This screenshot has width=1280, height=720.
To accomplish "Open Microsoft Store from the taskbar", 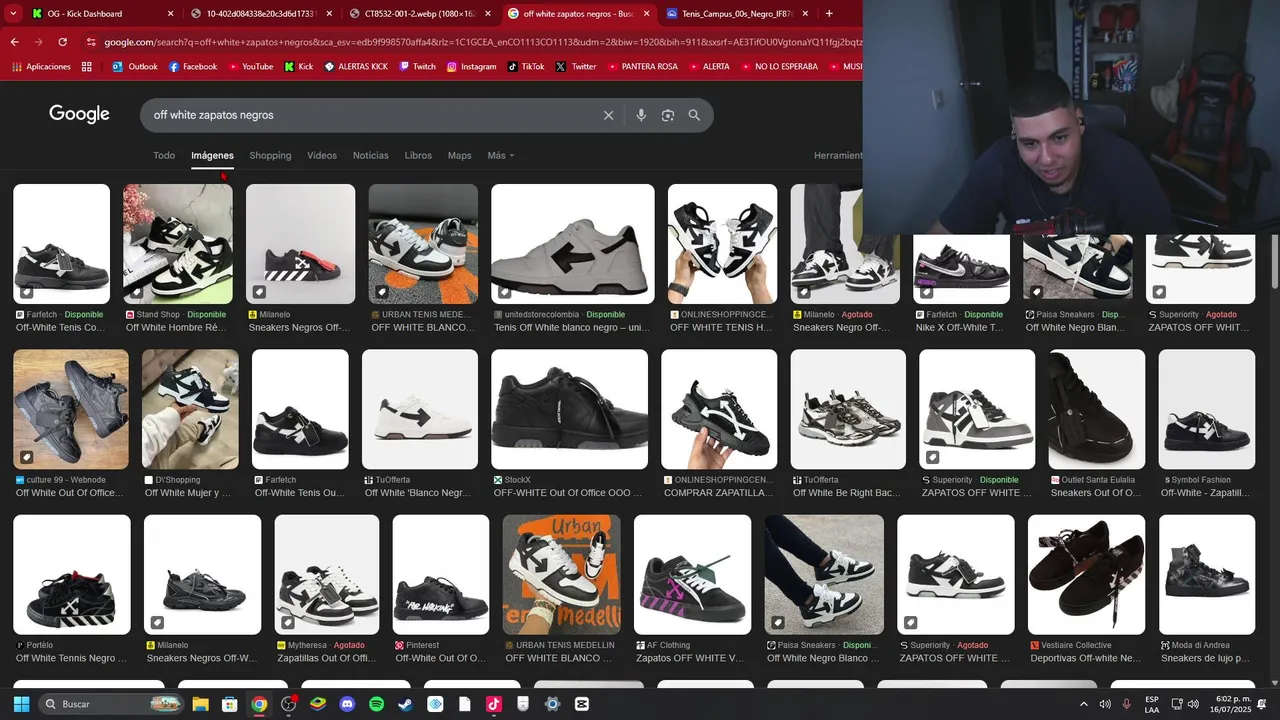I will tap(229, 704).
